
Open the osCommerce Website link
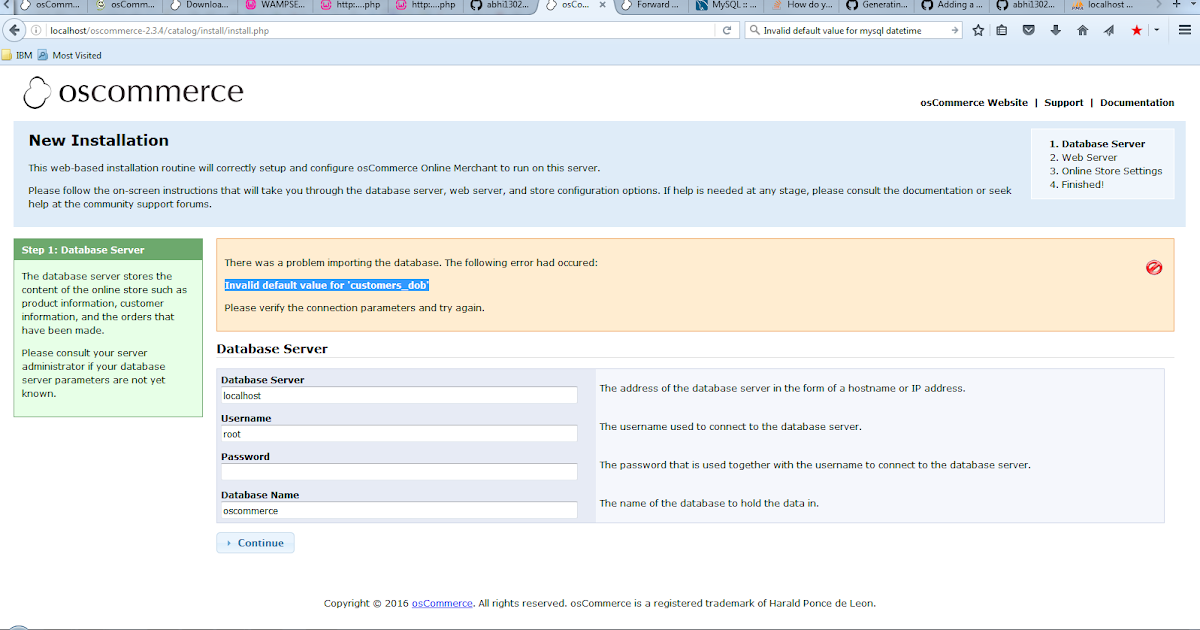(974, 103)
